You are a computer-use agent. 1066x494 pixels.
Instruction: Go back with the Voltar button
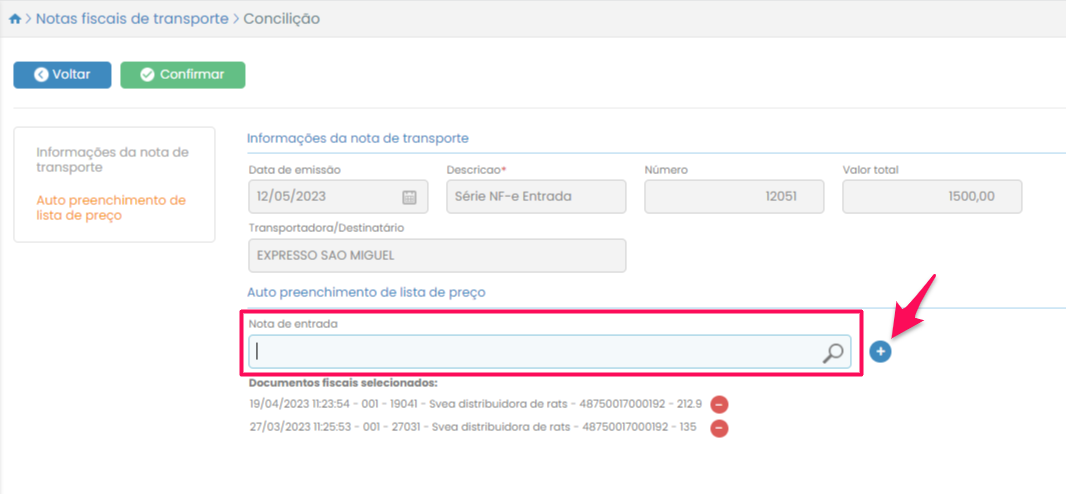tap(62, 75)
